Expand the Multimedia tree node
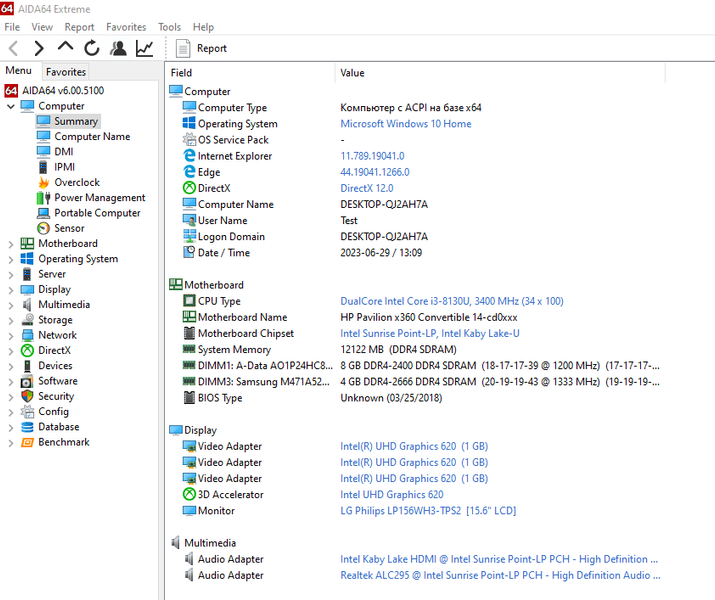The height and width of the screenshot is (600, 715). point(10,305)
